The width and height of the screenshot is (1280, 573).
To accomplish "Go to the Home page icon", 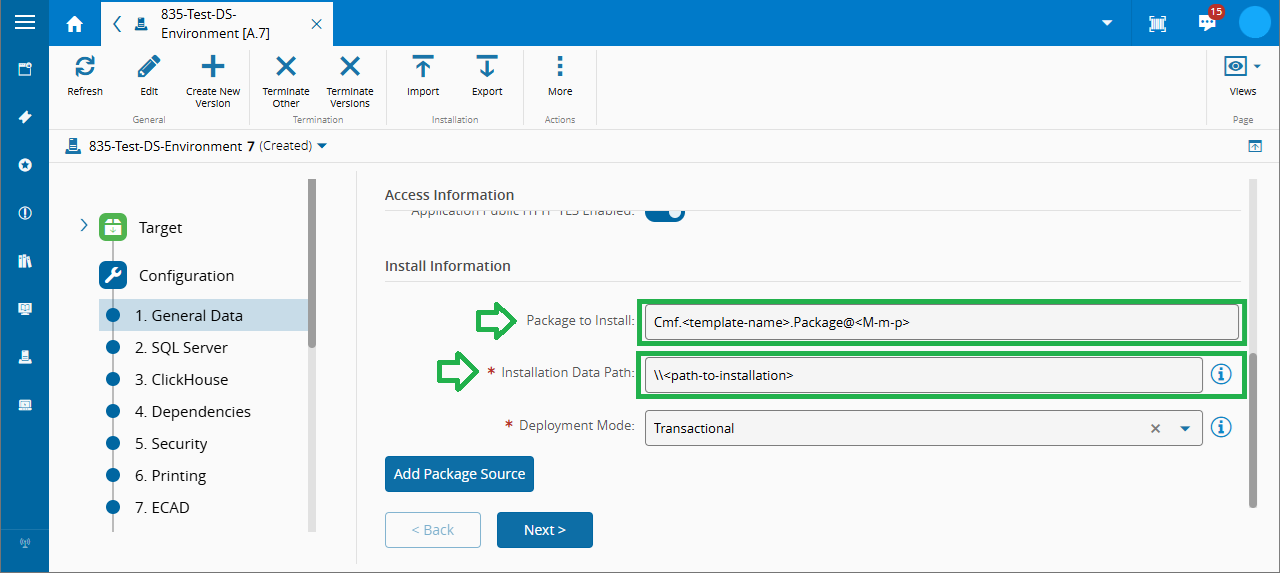I will pos(75,23).
